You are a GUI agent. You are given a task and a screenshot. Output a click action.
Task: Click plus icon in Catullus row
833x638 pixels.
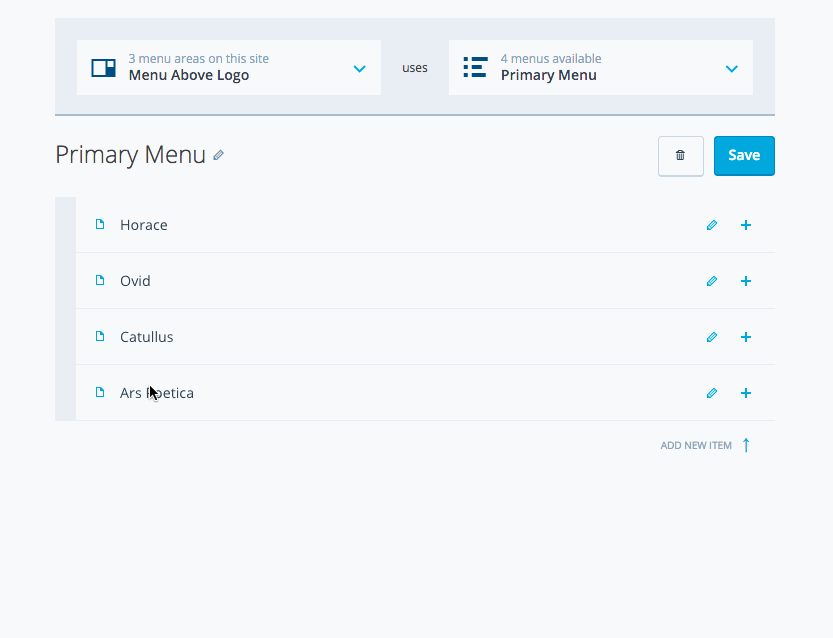(746, 337)
